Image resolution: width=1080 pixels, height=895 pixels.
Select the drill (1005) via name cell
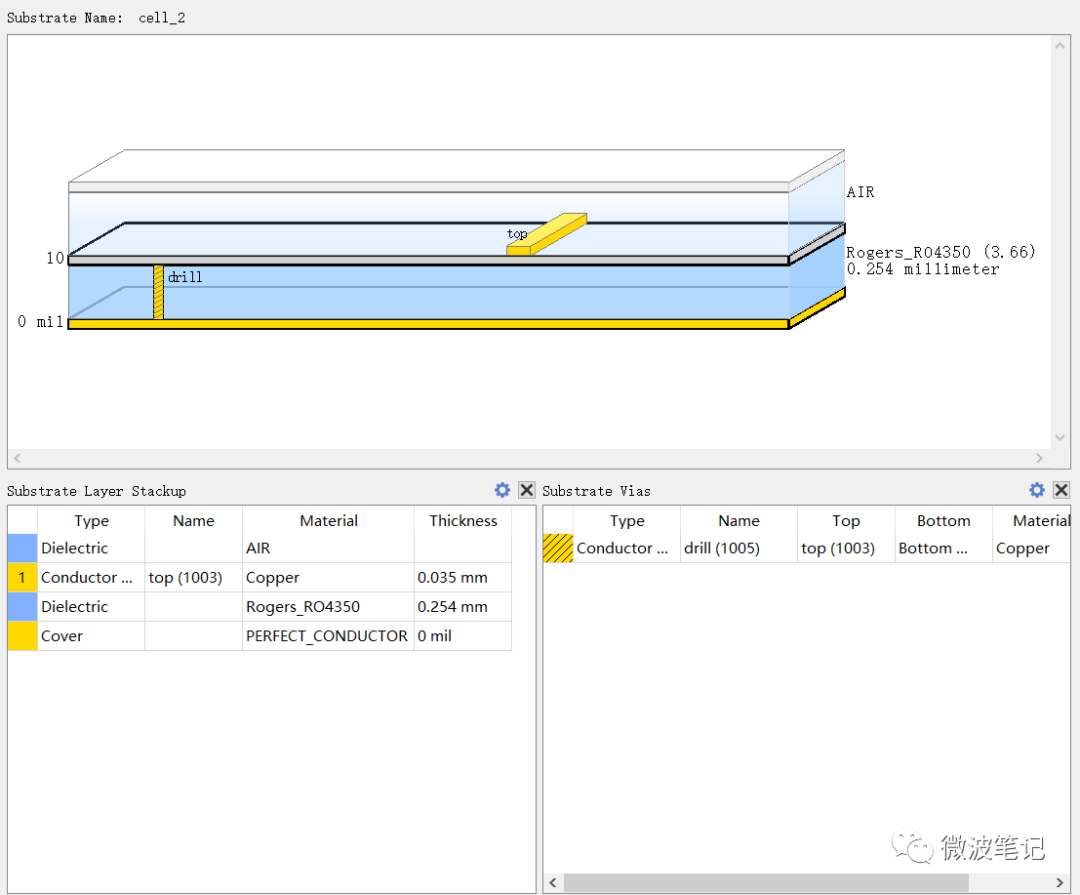pos(722,548)
